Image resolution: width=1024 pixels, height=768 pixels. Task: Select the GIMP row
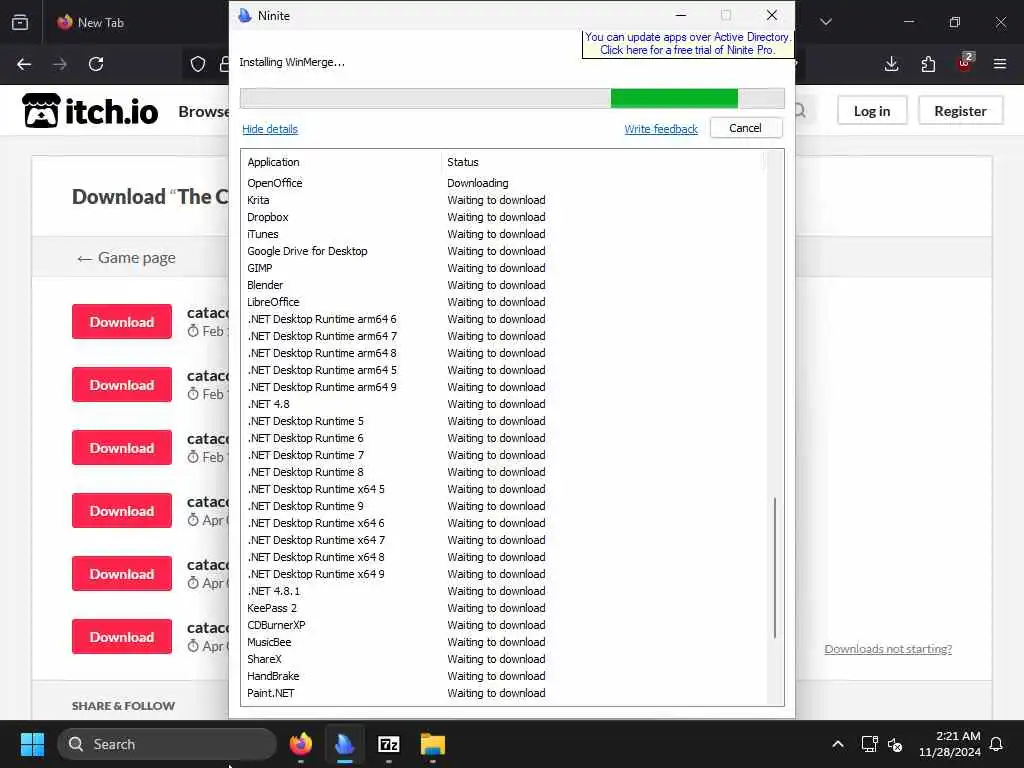tap(503, 268)
